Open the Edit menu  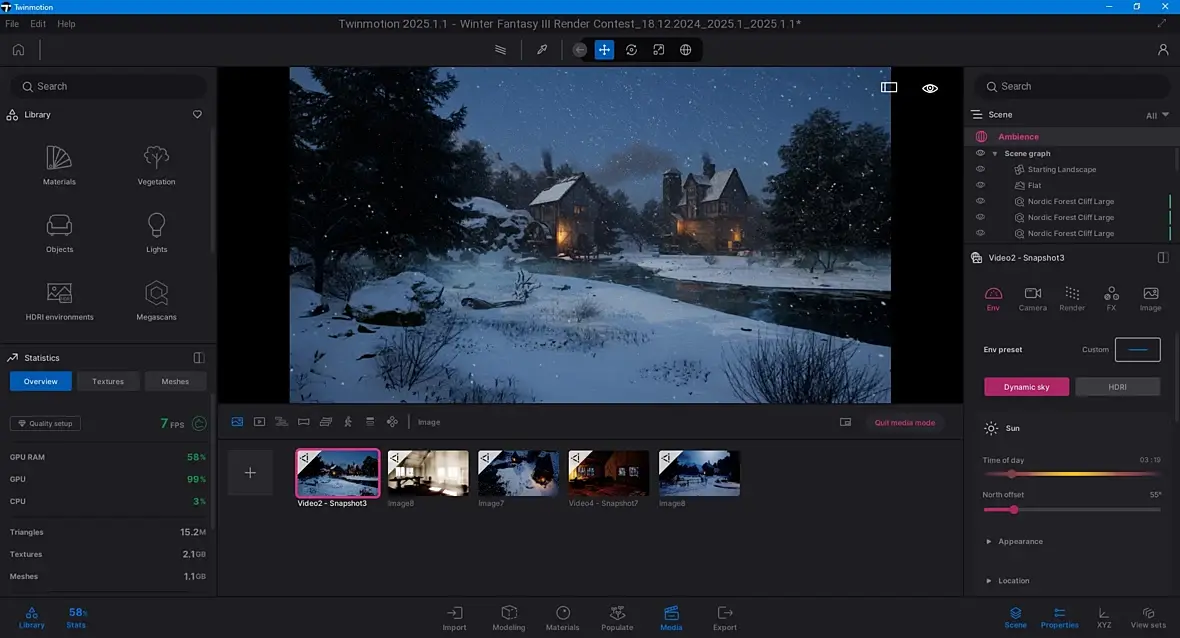click(x=38, y=23)
